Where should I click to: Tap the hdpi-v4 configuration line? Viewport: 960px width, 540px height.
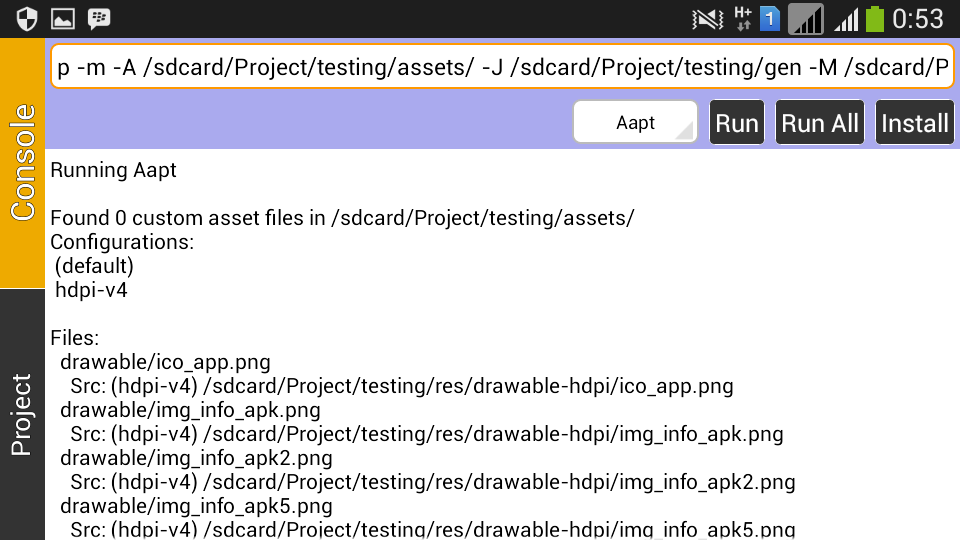point(92,290)
